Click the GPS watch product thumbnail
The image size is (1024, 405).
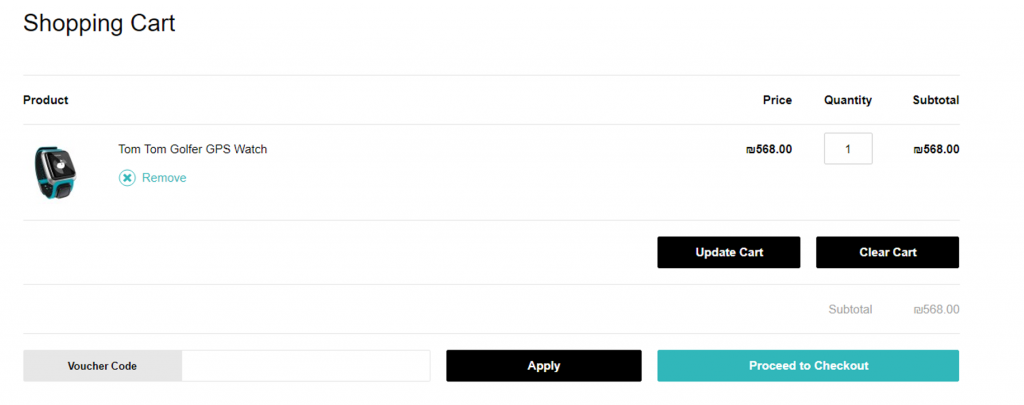click(x=55, y=172)
